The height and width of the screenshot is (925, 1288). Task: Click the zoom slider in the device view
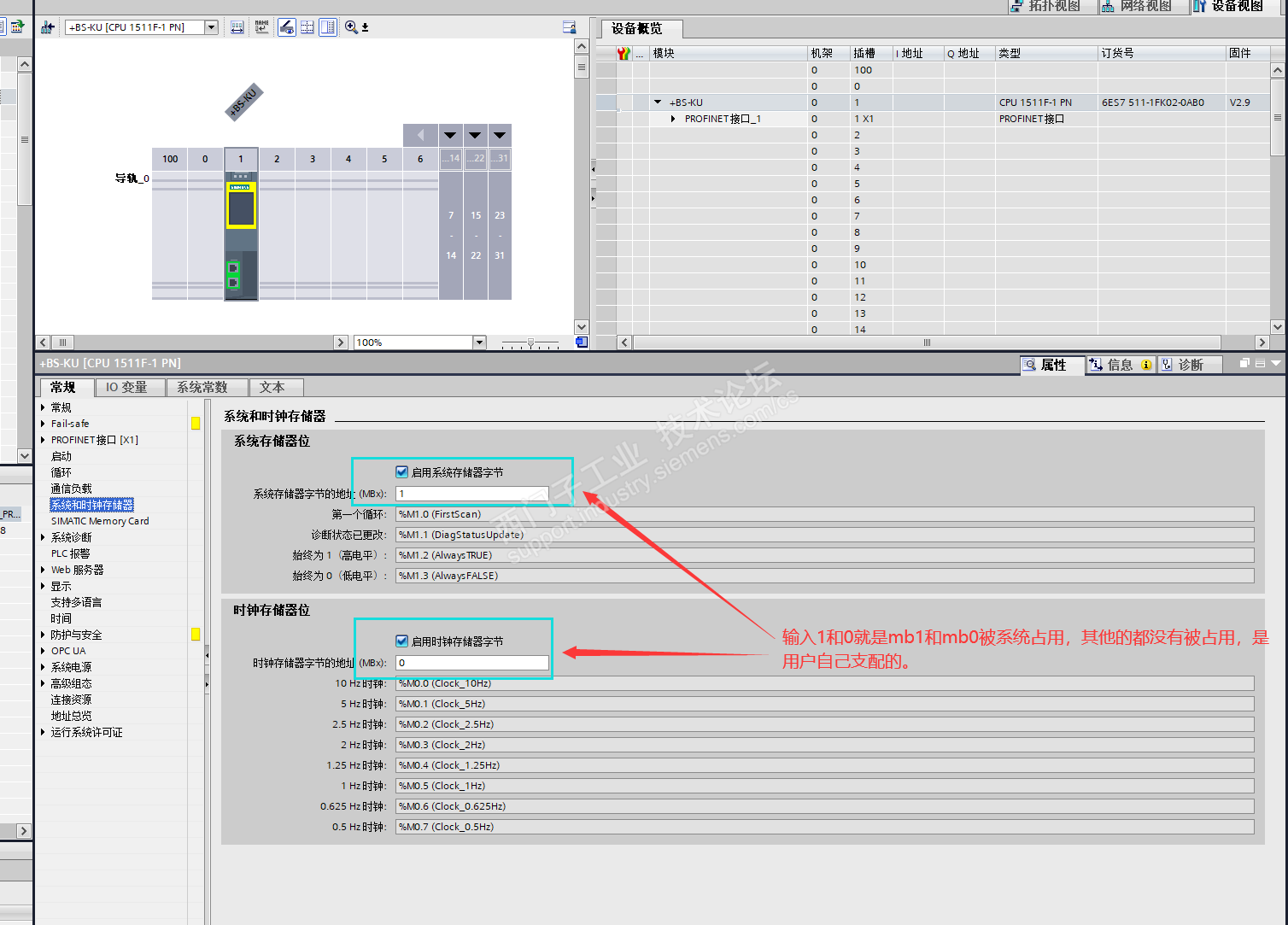coord(530,343)
